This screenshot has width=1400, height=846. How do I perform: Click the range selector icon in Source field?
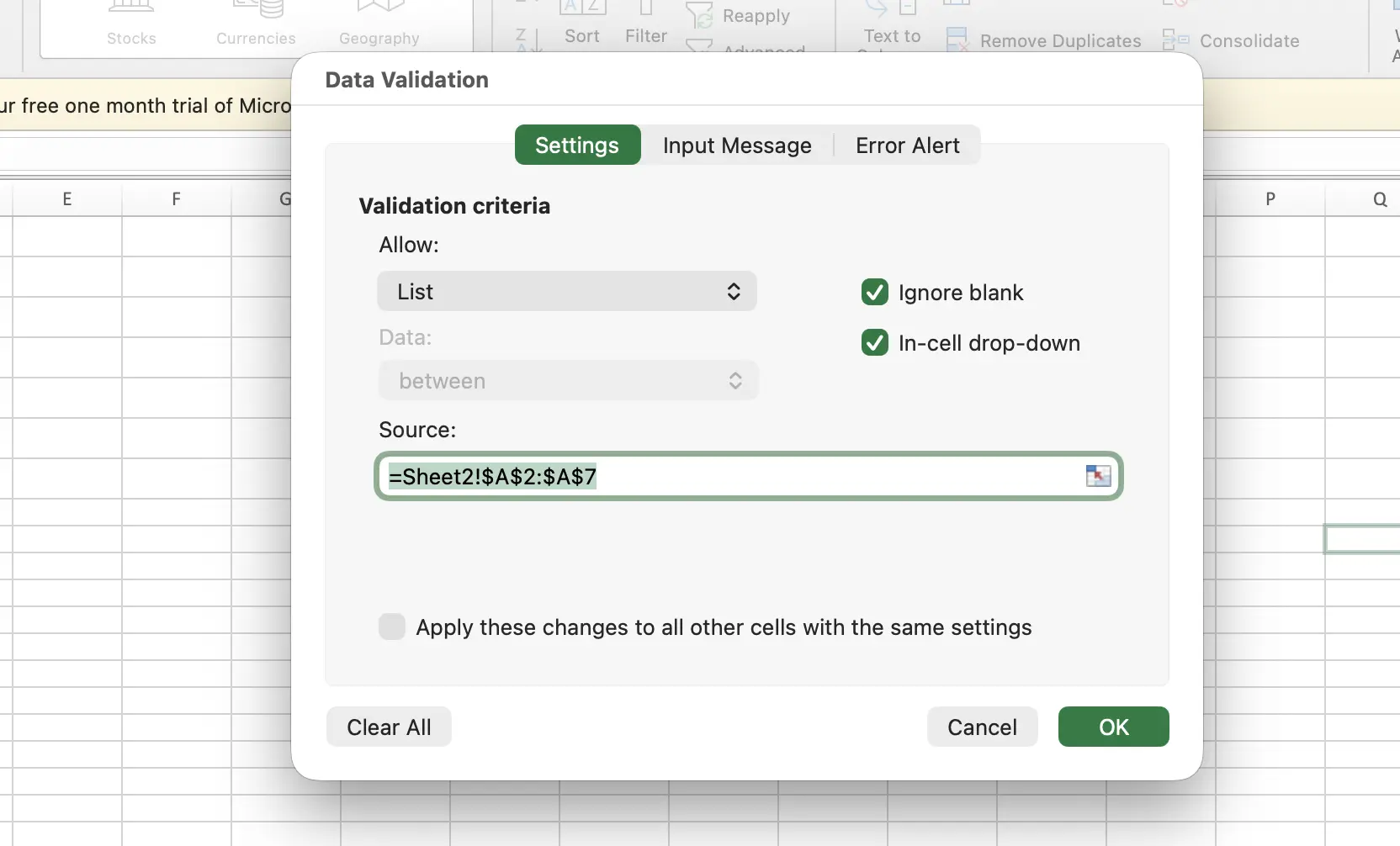point(1098,476)
